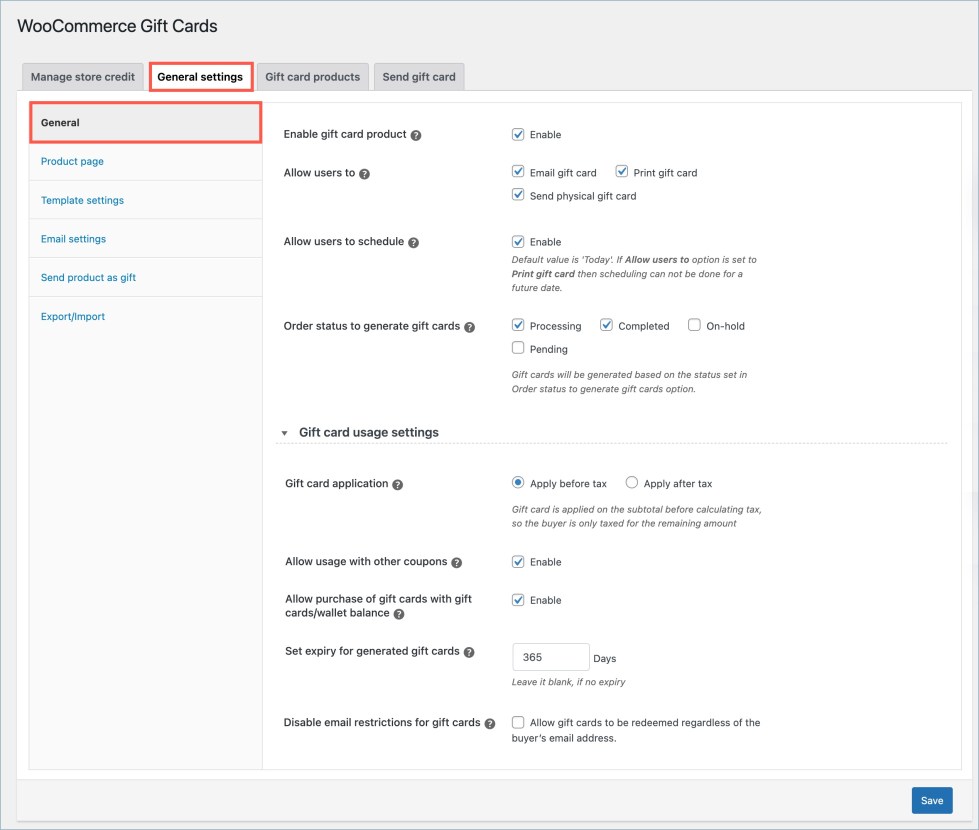This screenshot has height=830, width=979.
Task: Check Allow gift cards redeemed regardless of email
Action: (518, 722)
